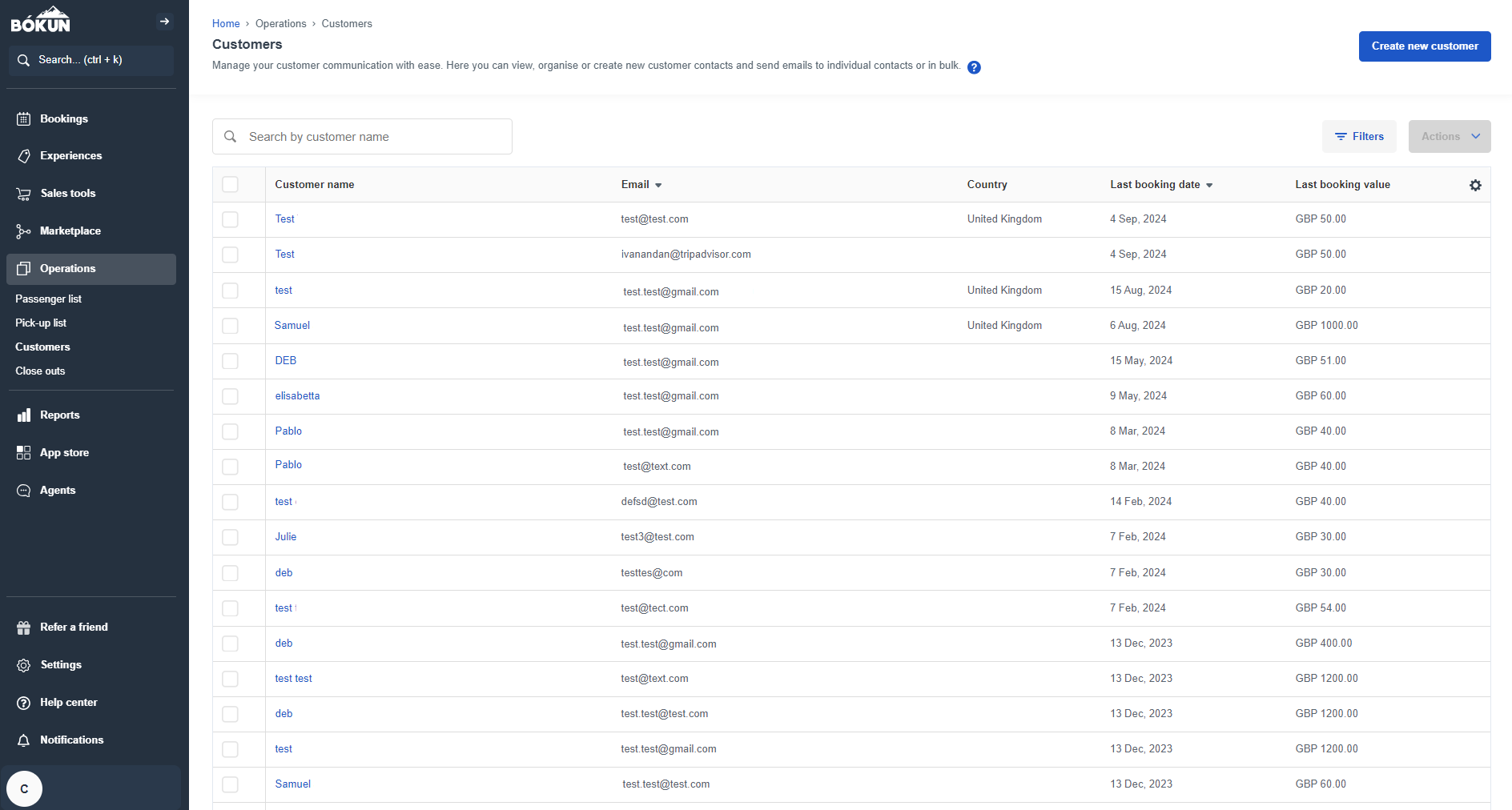Screen dimensions: 1512x810
Task: Select the Experiences icon in the sidebar
Action: pos(25,155)
